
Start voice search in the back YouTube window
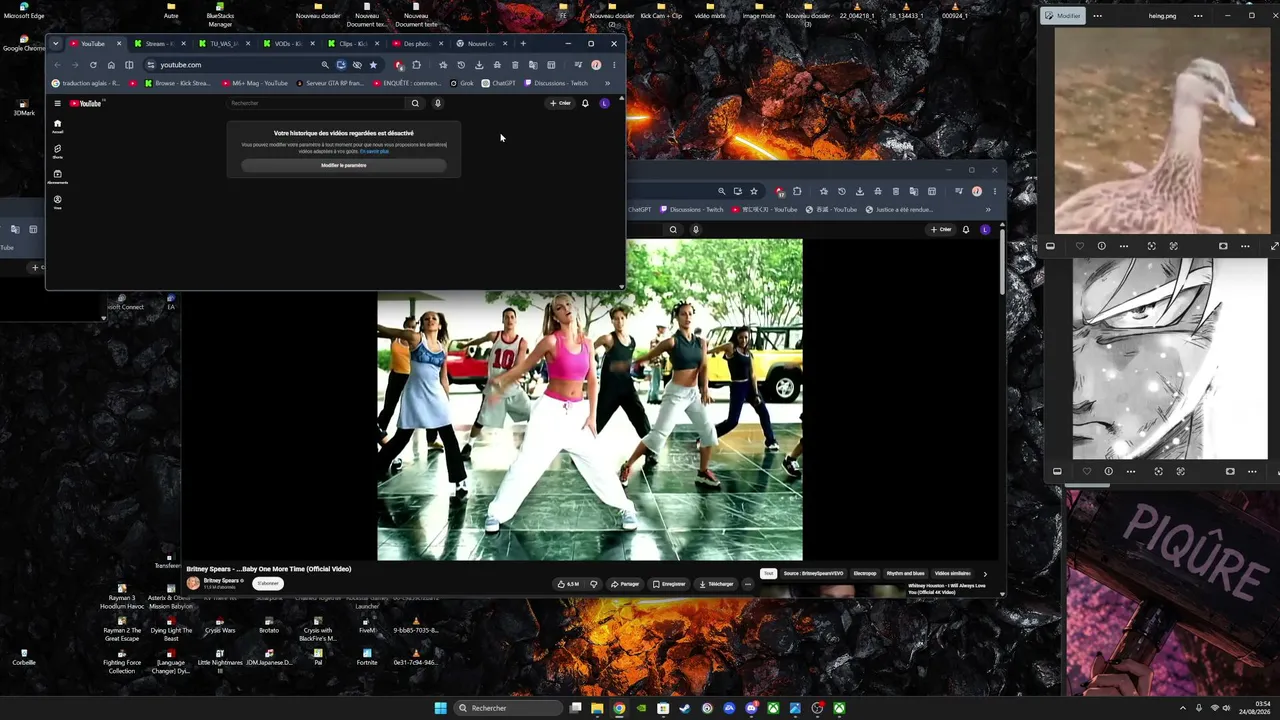click(696, 230)
